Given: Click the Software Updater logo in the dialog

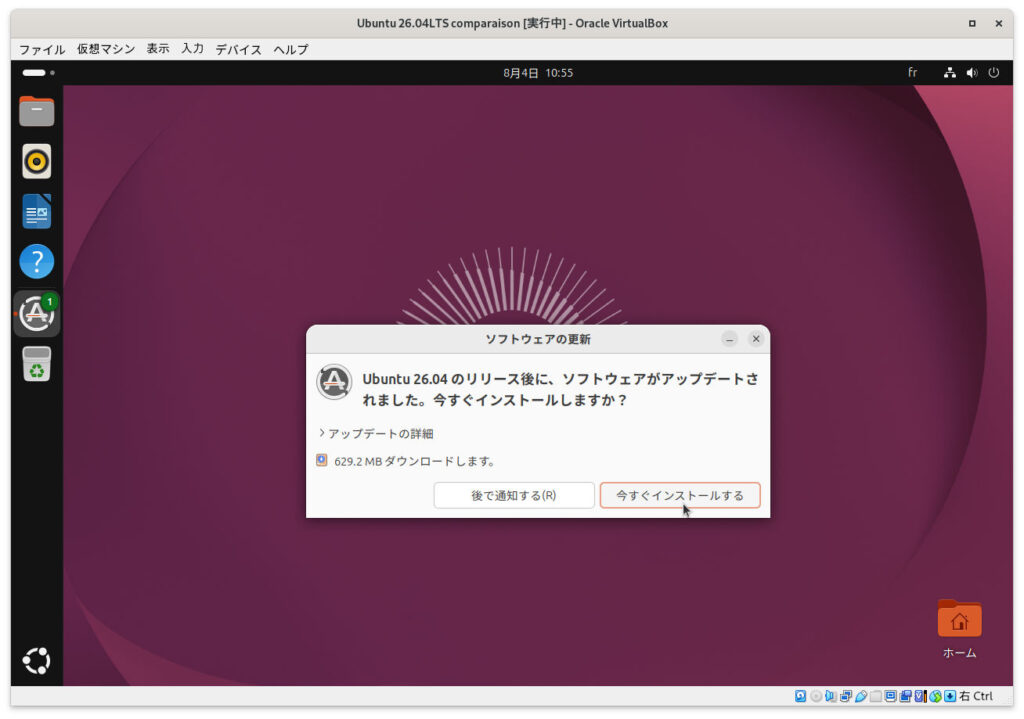Looking at the screenshot, I should [x=334, y=381].
